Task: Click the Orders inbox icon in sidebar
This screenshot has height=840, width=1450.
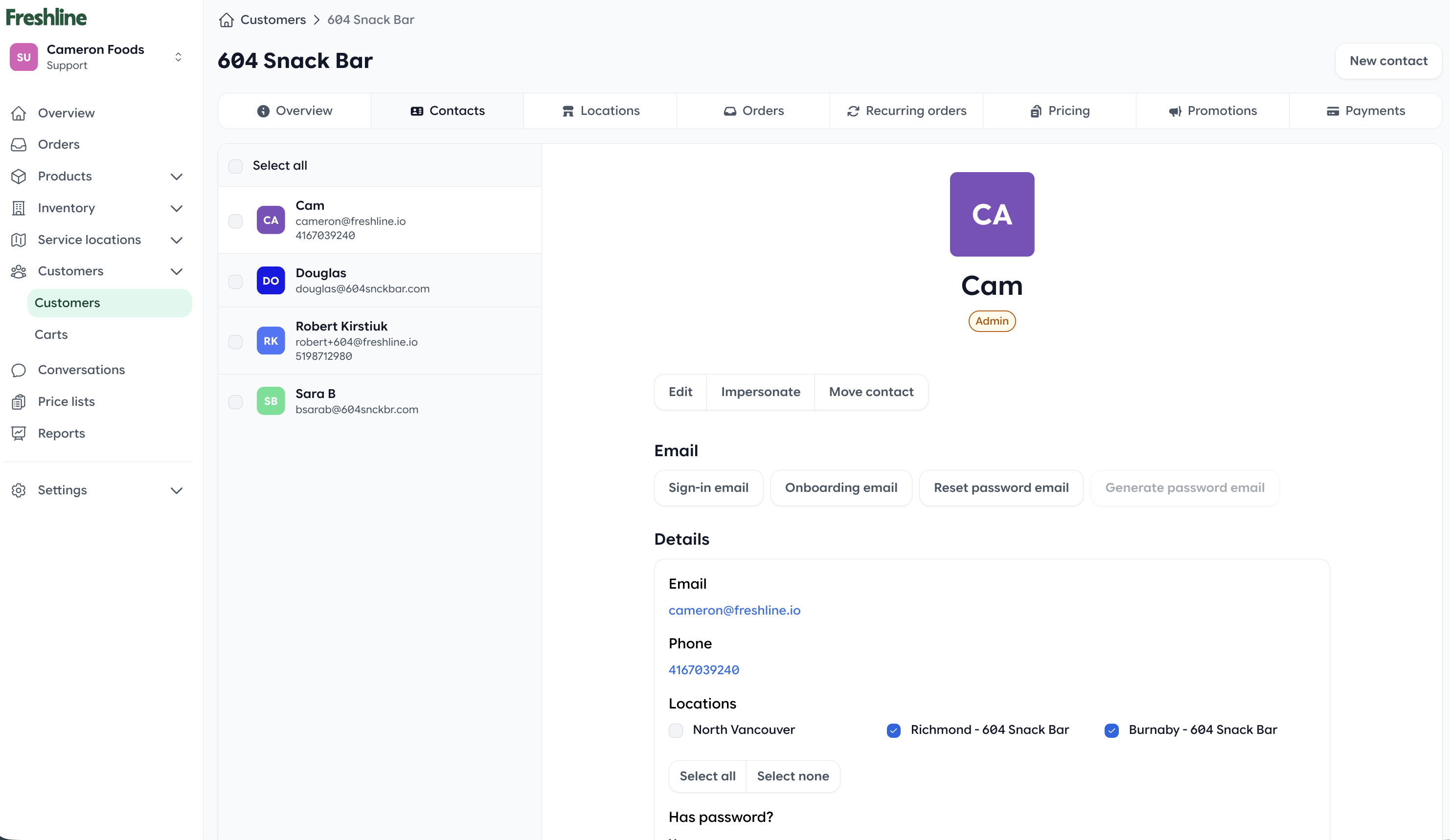Action: tap(19, 144)
